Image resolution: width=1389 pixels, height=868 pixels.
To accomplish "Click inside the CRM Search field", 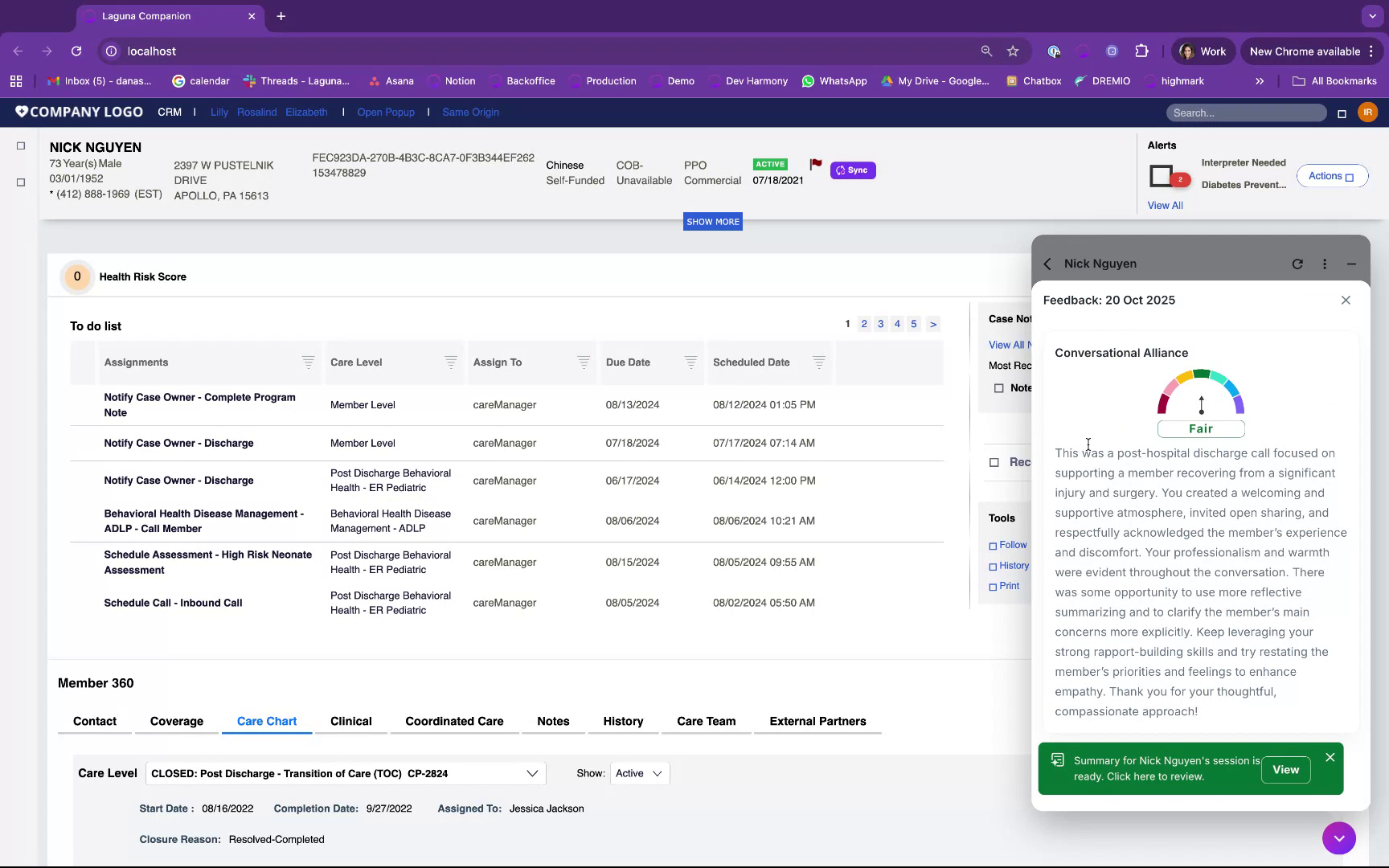I will tap(1244, 113).
